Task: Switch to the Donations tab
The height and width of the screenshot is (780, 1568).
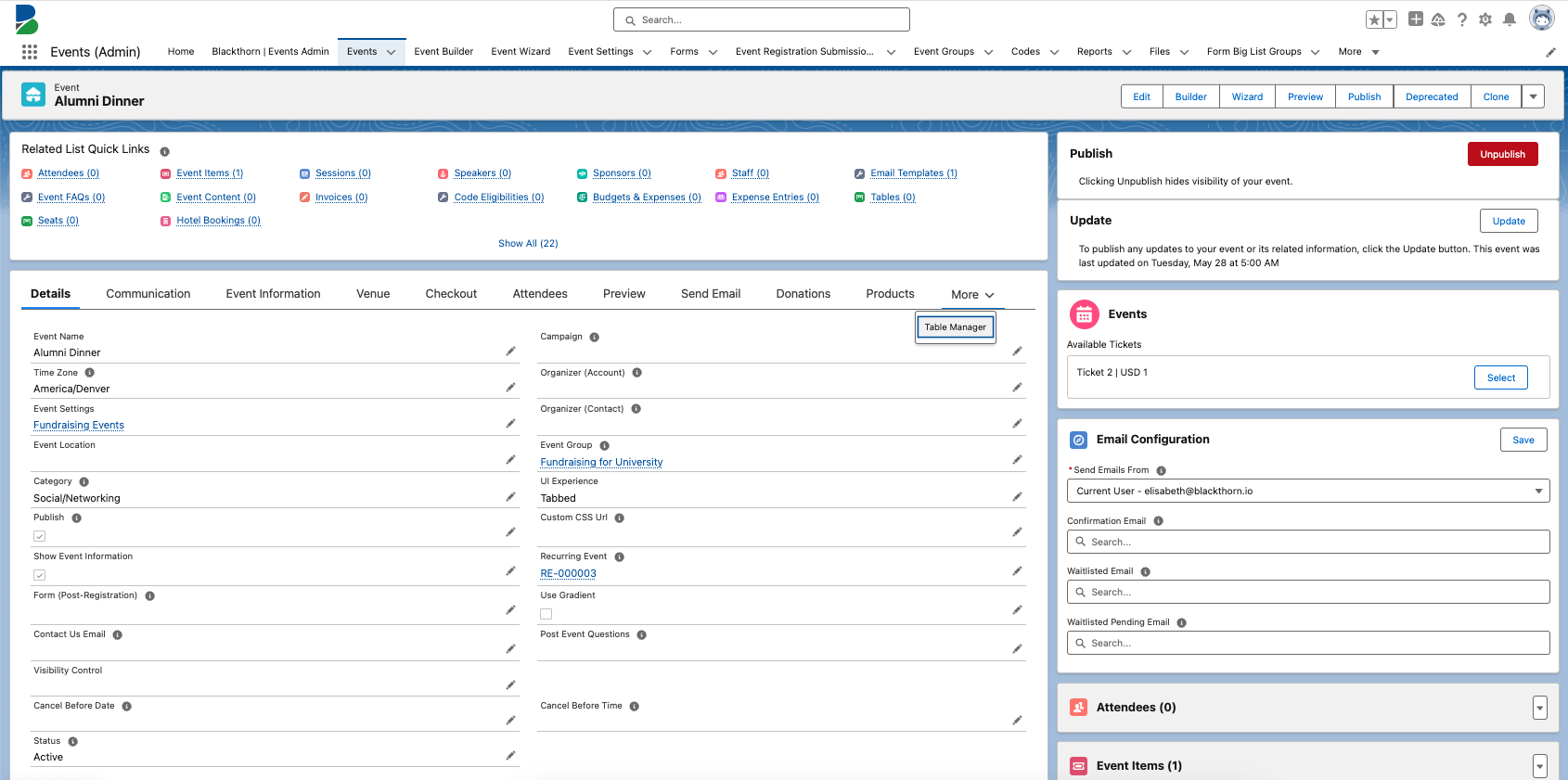Action: [x=803, y=294]
